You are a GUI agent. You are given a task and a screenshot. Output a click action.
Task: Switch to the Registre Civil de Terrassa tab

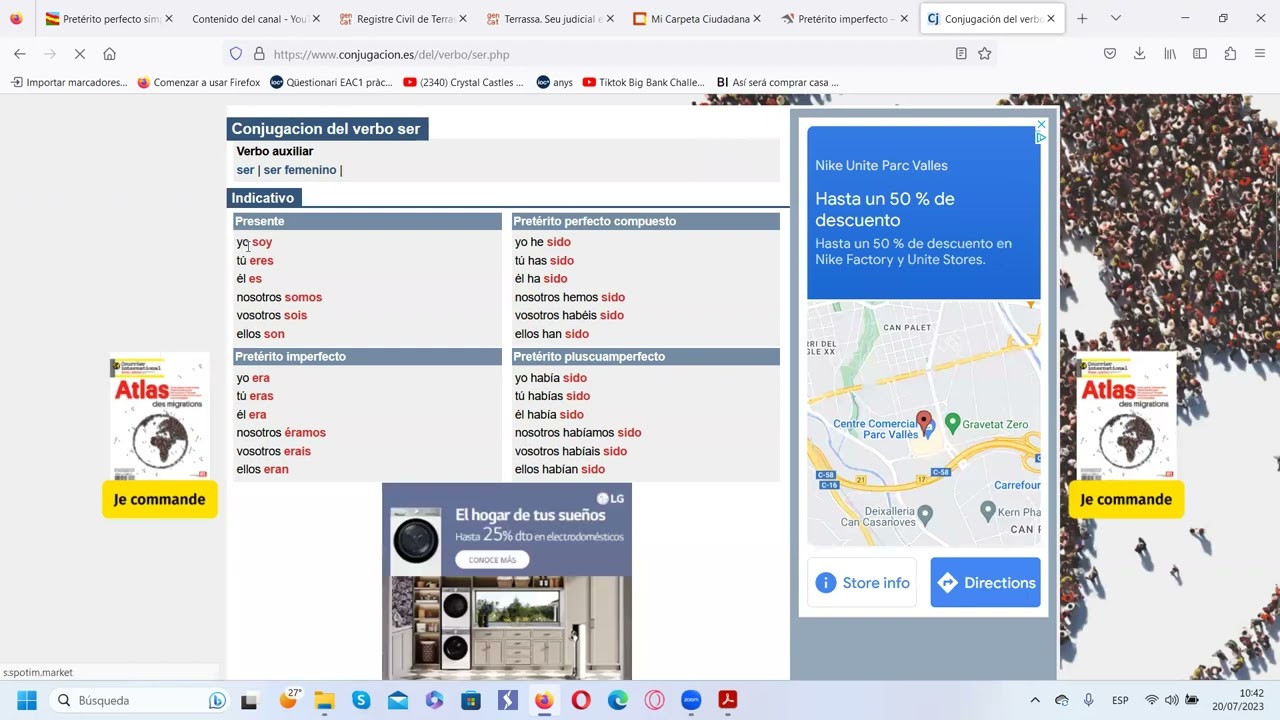tap(402, 18)
